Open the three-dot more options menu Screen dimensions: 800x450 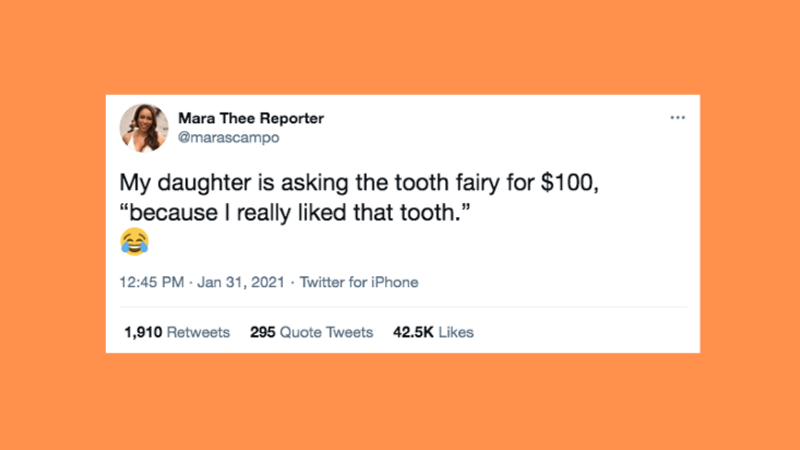point(678,118)
